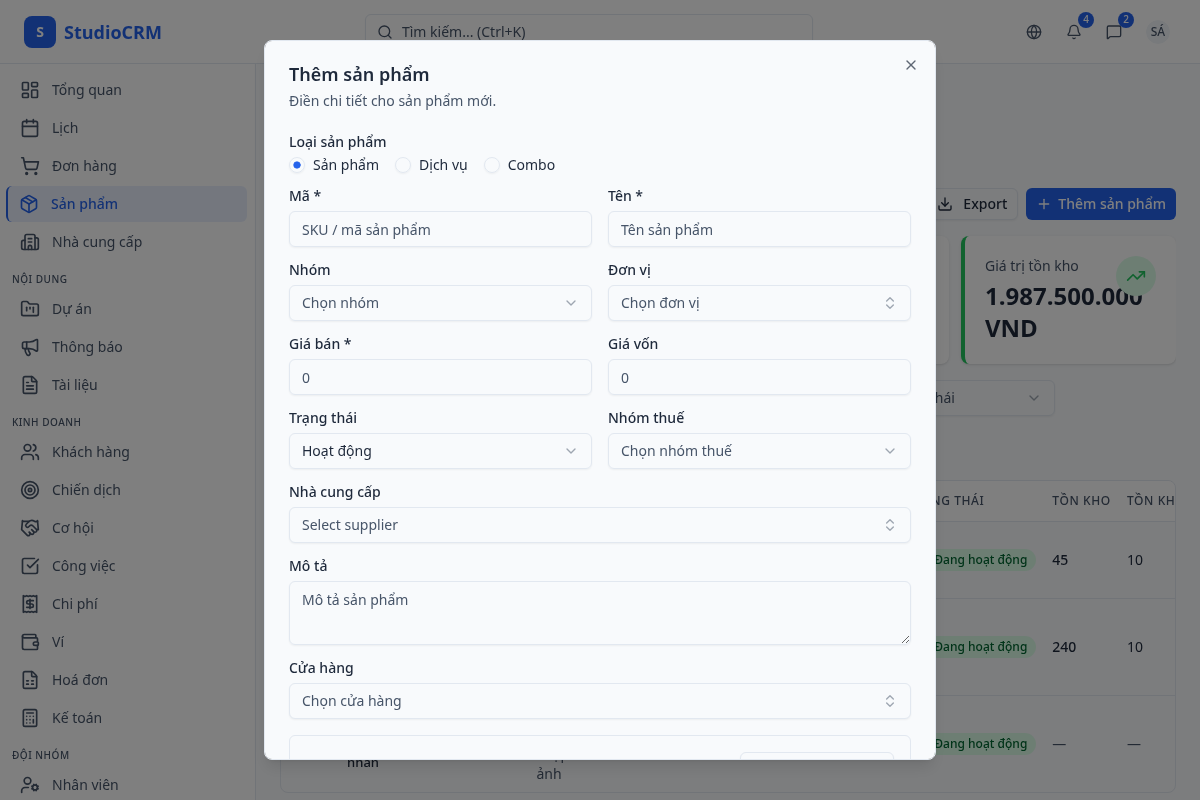
Task: Click the Lịch calendar icon
Action: tap(30, 128)
